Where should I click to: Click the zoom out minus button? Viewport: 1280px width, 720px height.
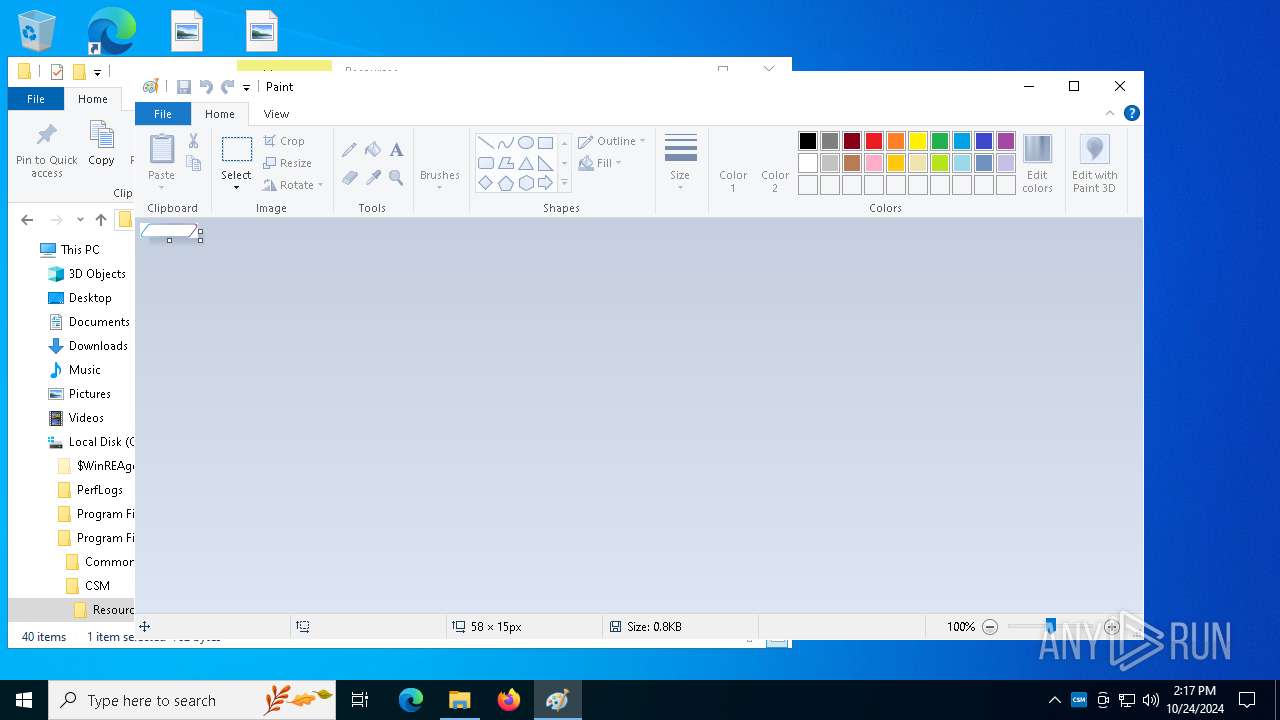coord(990,627)
